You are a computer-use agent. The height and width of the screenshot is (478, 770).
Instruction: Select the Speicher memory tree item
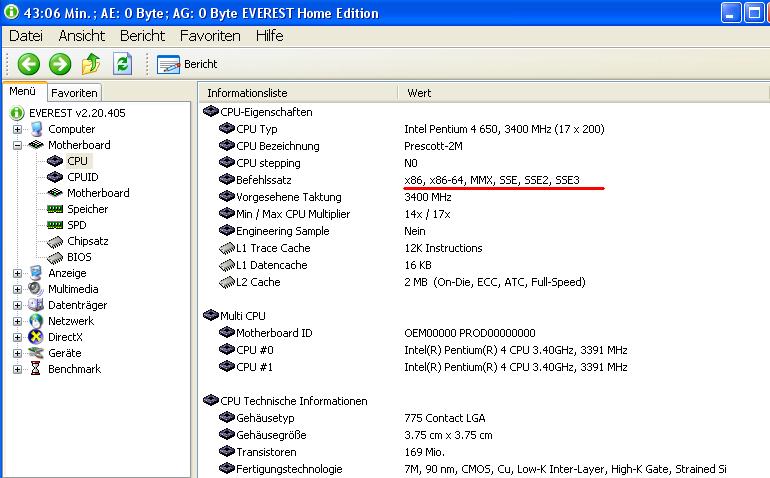[87, 209]
